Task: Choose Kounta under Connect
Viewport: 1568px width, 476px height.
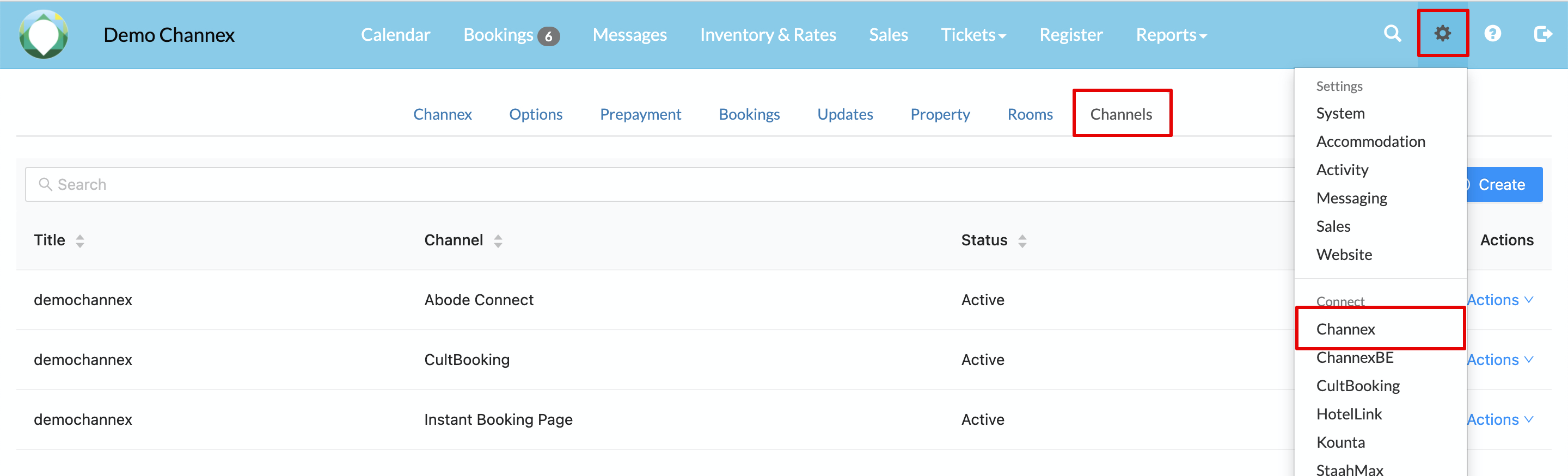Action: [x=1340, y=443]
